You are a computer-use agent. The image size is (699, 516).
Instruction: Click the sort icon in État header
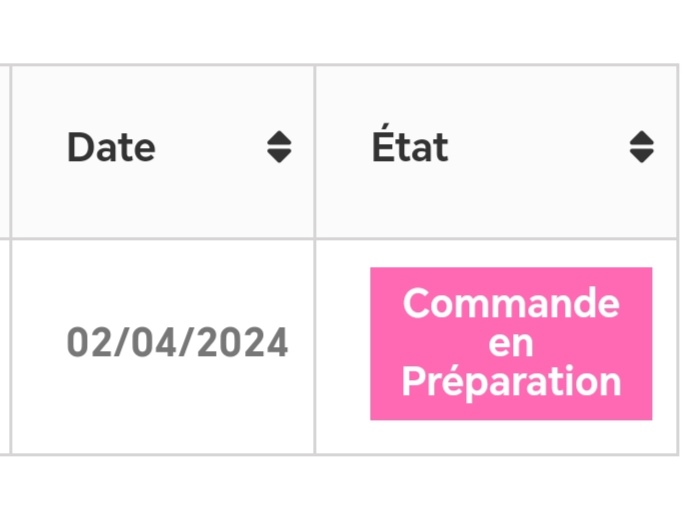(x=641, y=147)
